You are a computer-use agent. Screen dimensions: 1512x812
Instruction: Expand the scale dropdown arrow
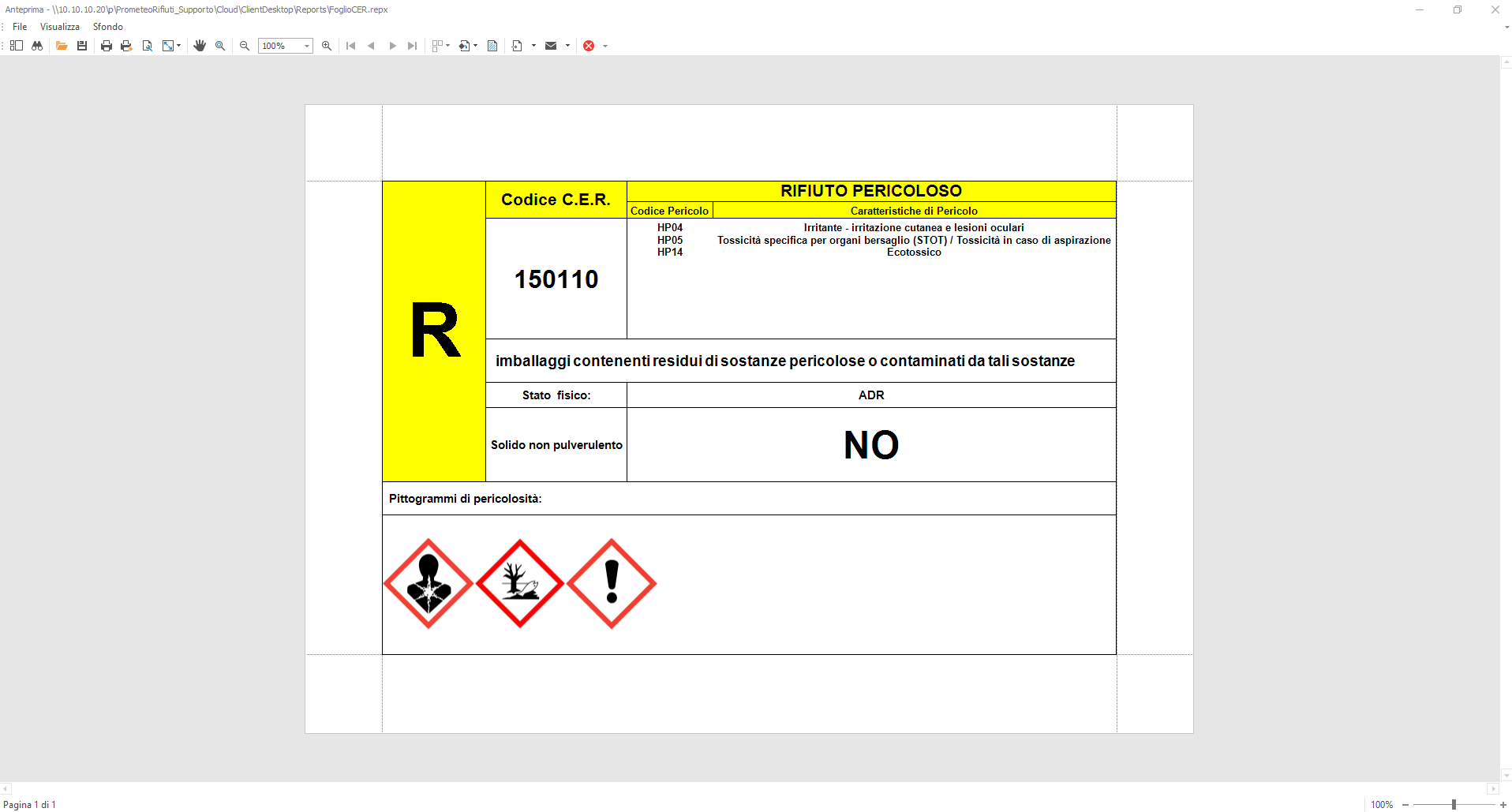tap(179, 46)
